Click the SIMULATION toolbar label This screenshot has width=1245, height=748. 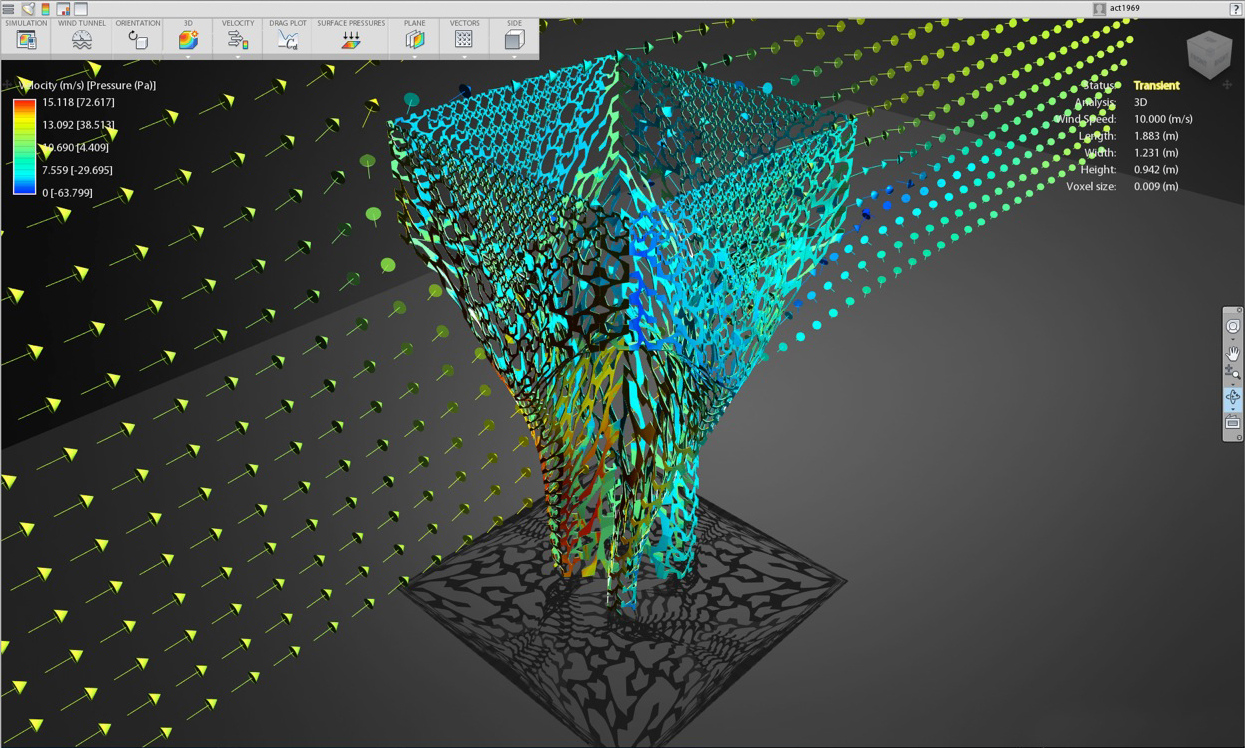click(x=26, y=23)
